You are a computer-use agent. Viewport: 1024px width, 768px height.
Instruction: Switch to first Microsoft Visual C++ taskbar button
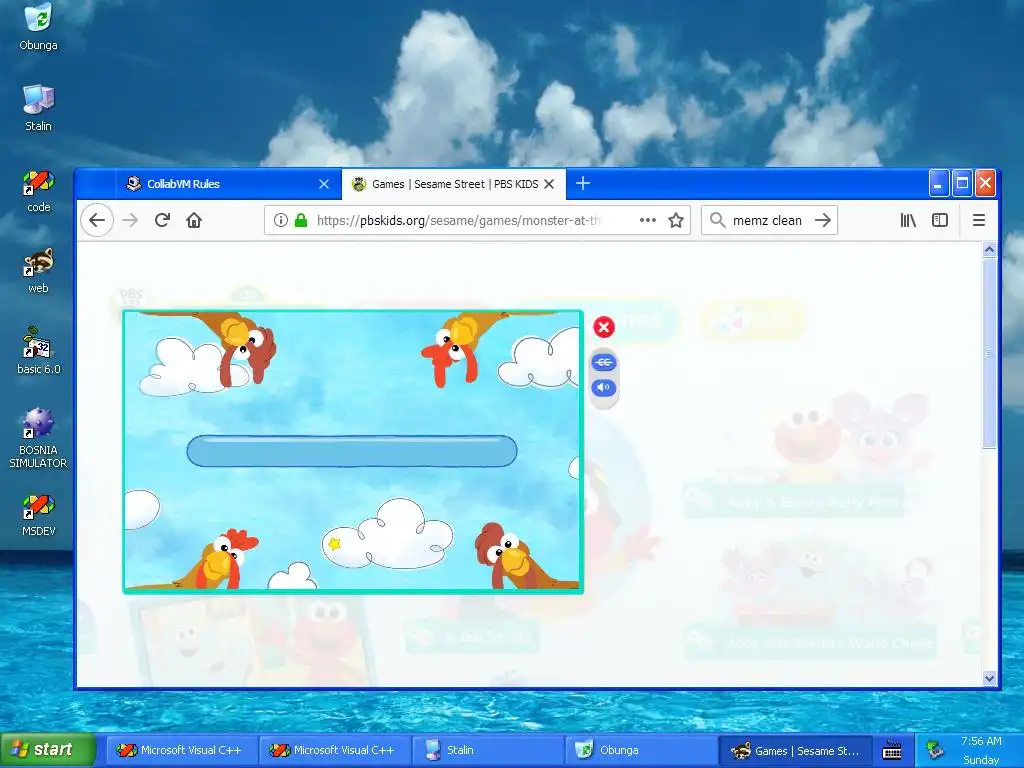(183, 750)
